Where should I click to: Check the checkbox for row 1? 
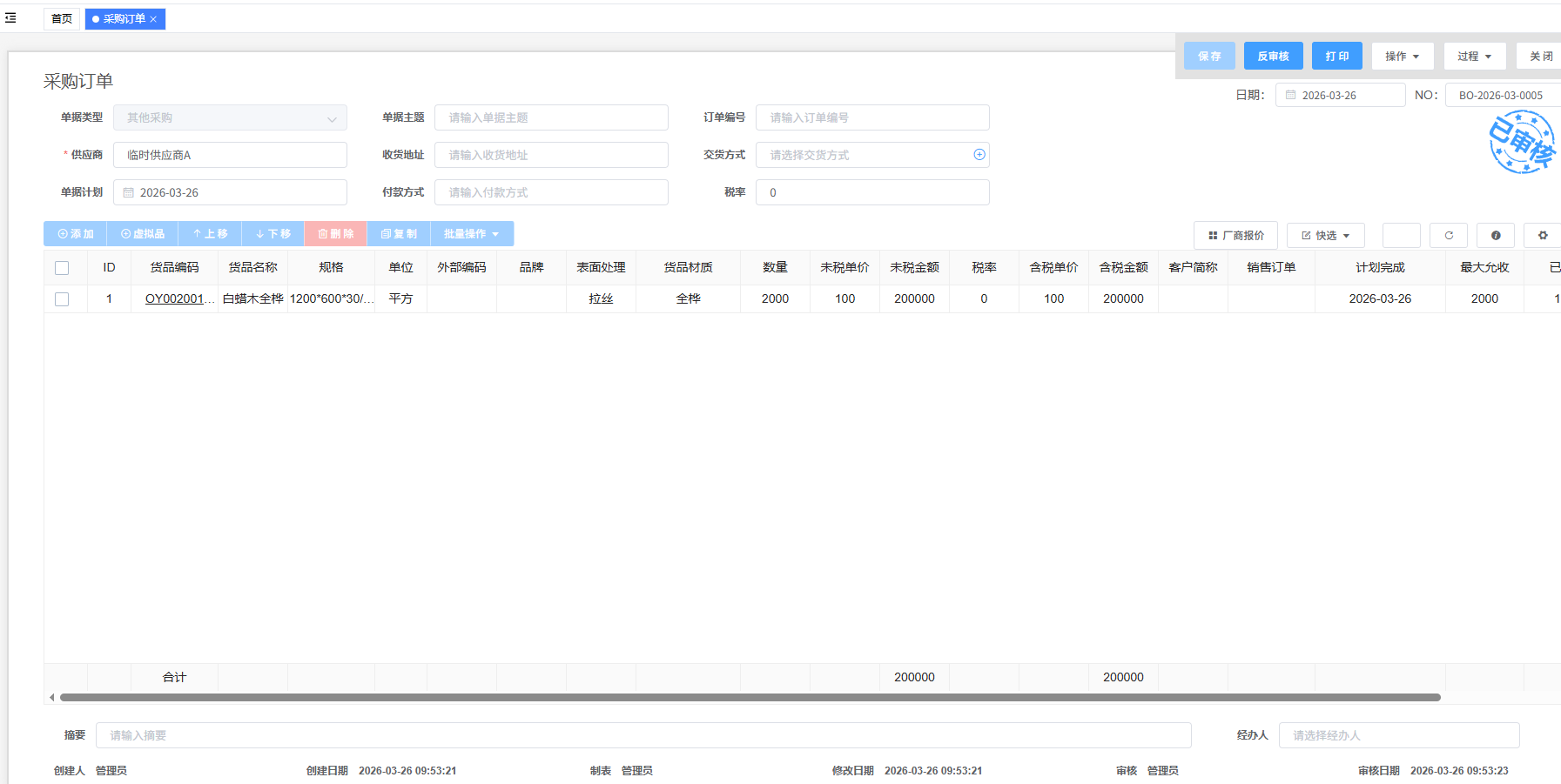[62, 299]
